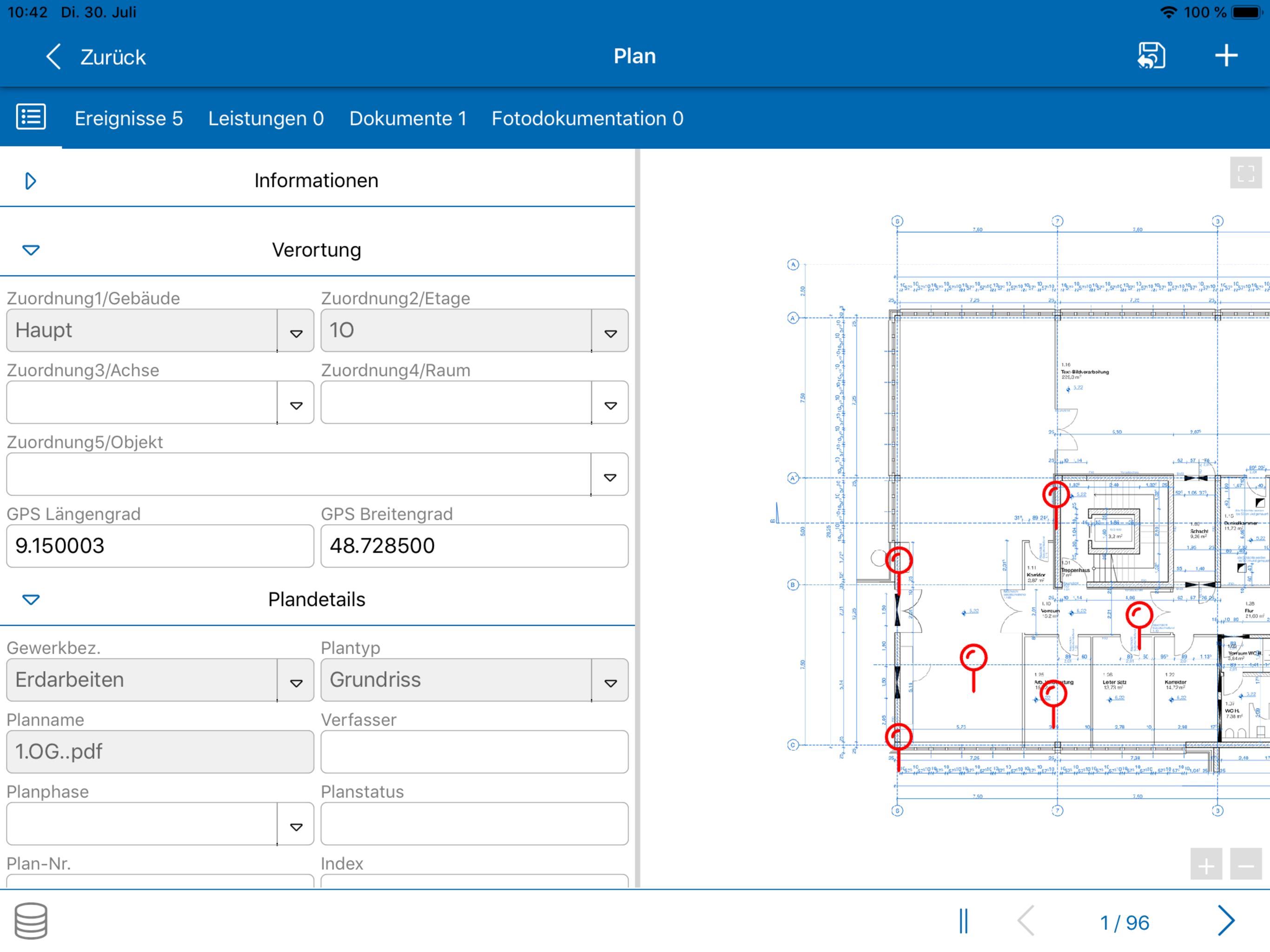Open the Zuordnung1/Gebäude dropdown
The height and width of the screenshot is (952, 1270).
point(296,331)
